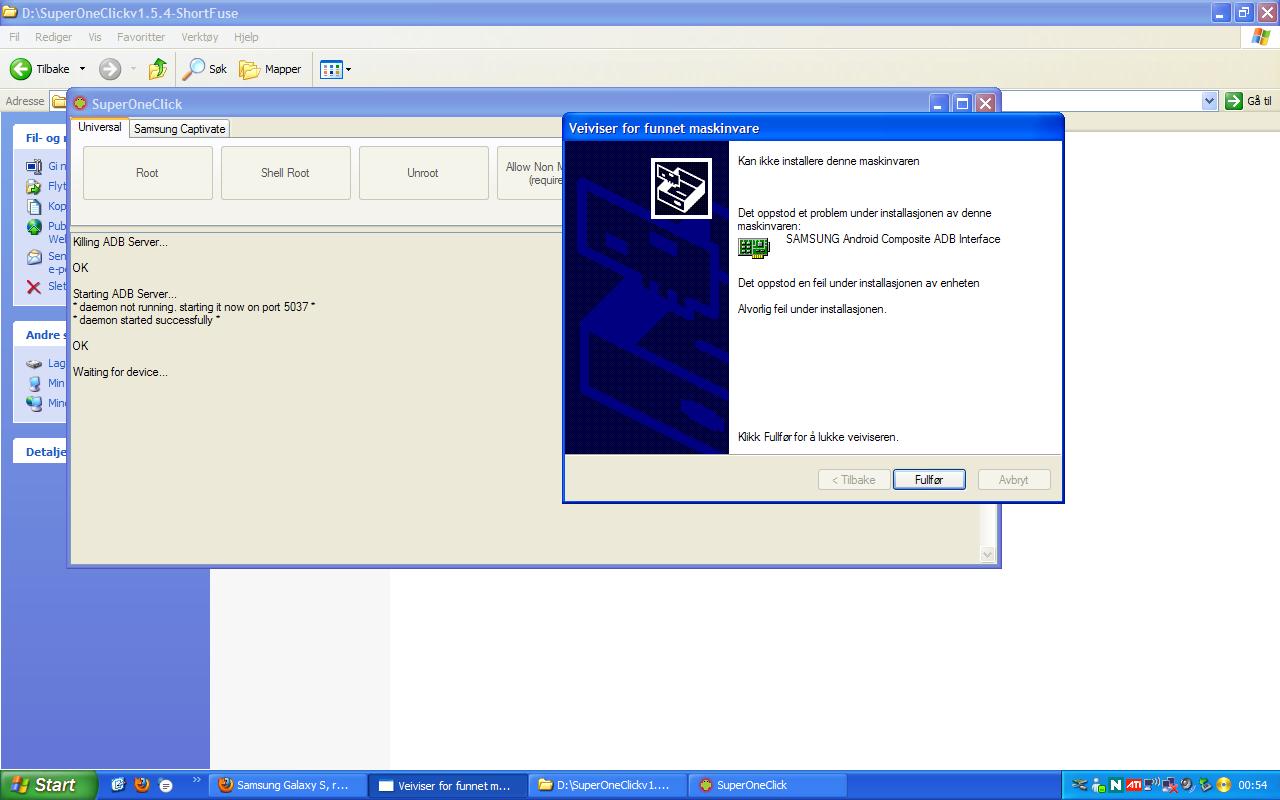Click the hardware wizard graphic icon
Image resolution: width=1280 pixels, height=800 pixels.
681,188
